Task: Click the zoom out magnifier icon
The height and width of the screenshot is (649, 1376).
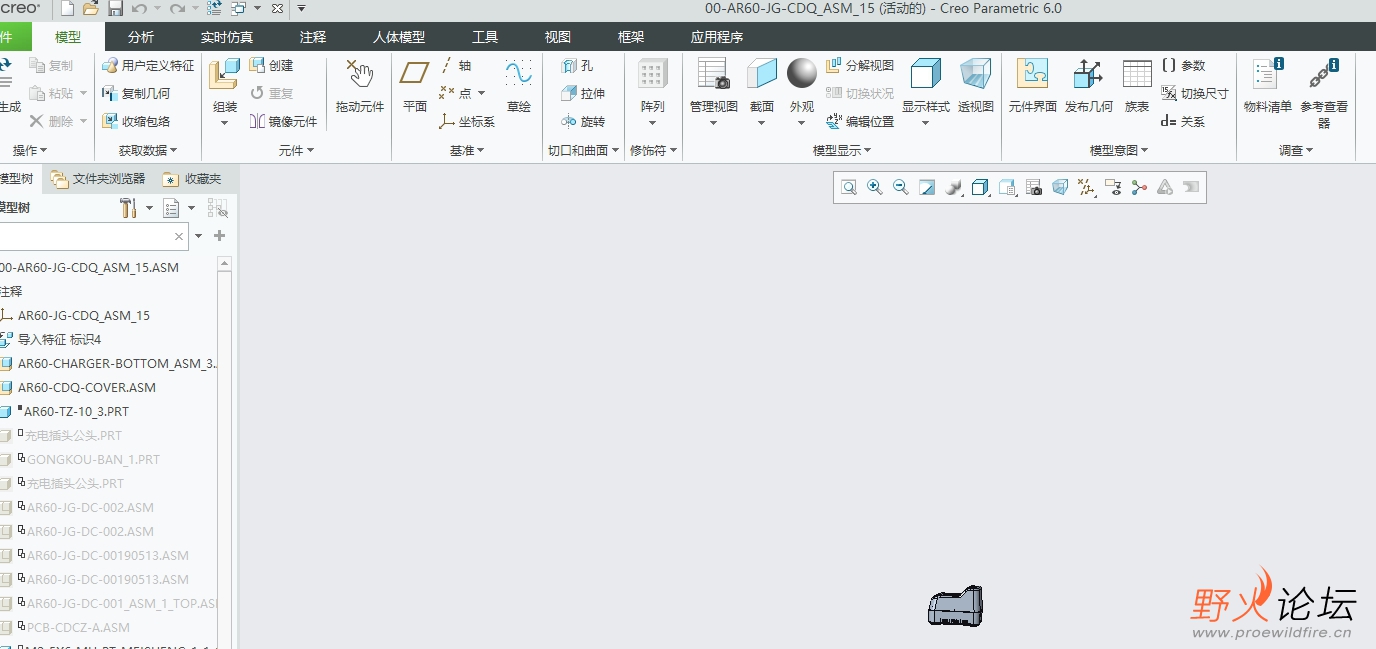Action: (x=901, y=187)
